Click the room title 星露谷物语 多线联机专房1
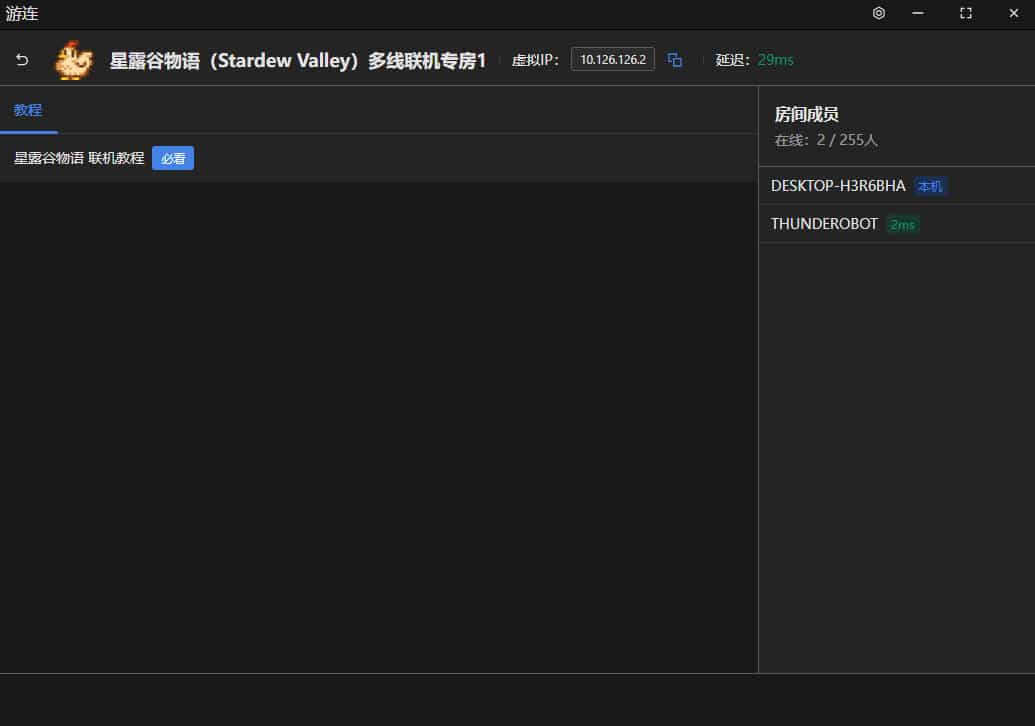The width and height of the screenshot is (1035, 726). 298,61
